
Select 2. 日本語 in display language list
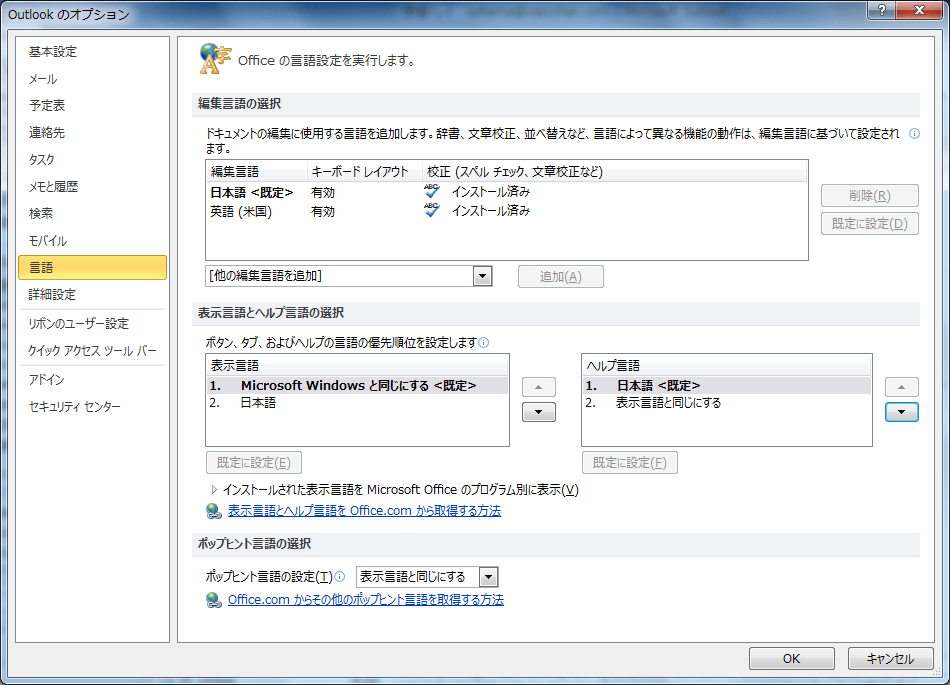pos(357,403)
